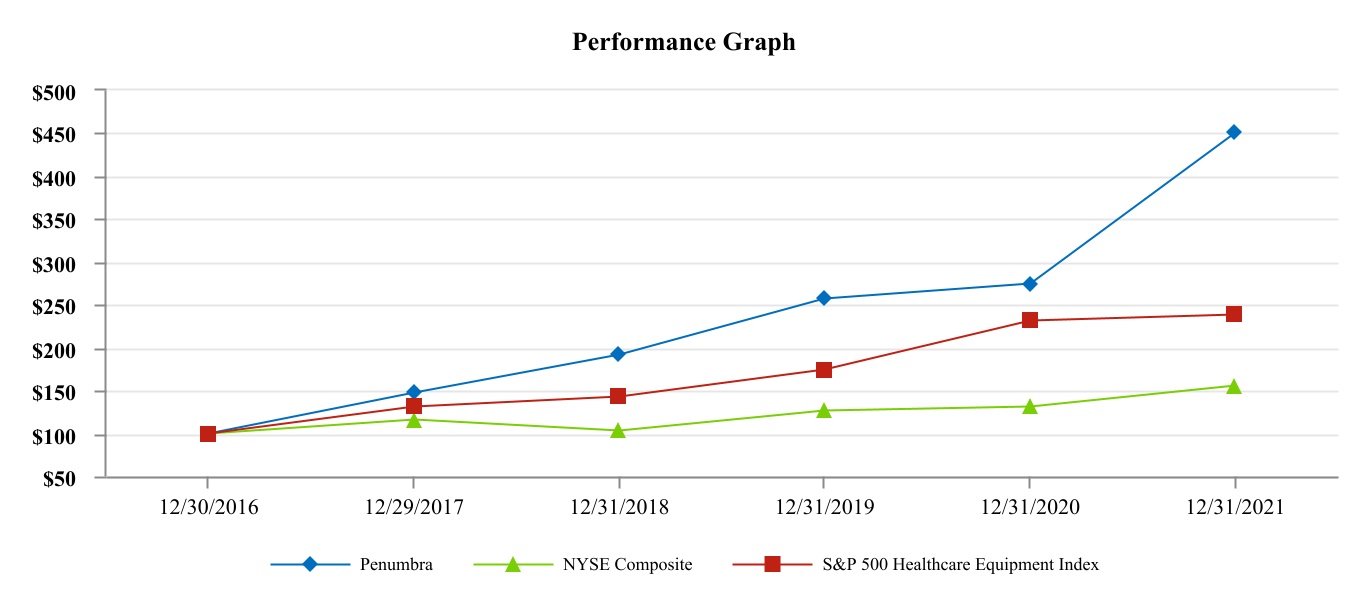Click the blue diamond legend icon for Penumbra

[310, 564]
